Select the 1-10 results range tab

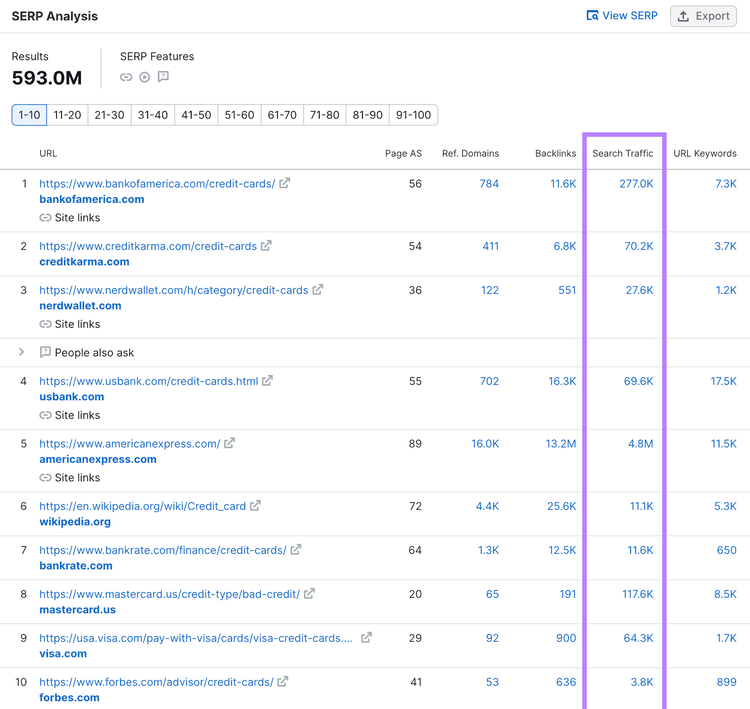29,115
